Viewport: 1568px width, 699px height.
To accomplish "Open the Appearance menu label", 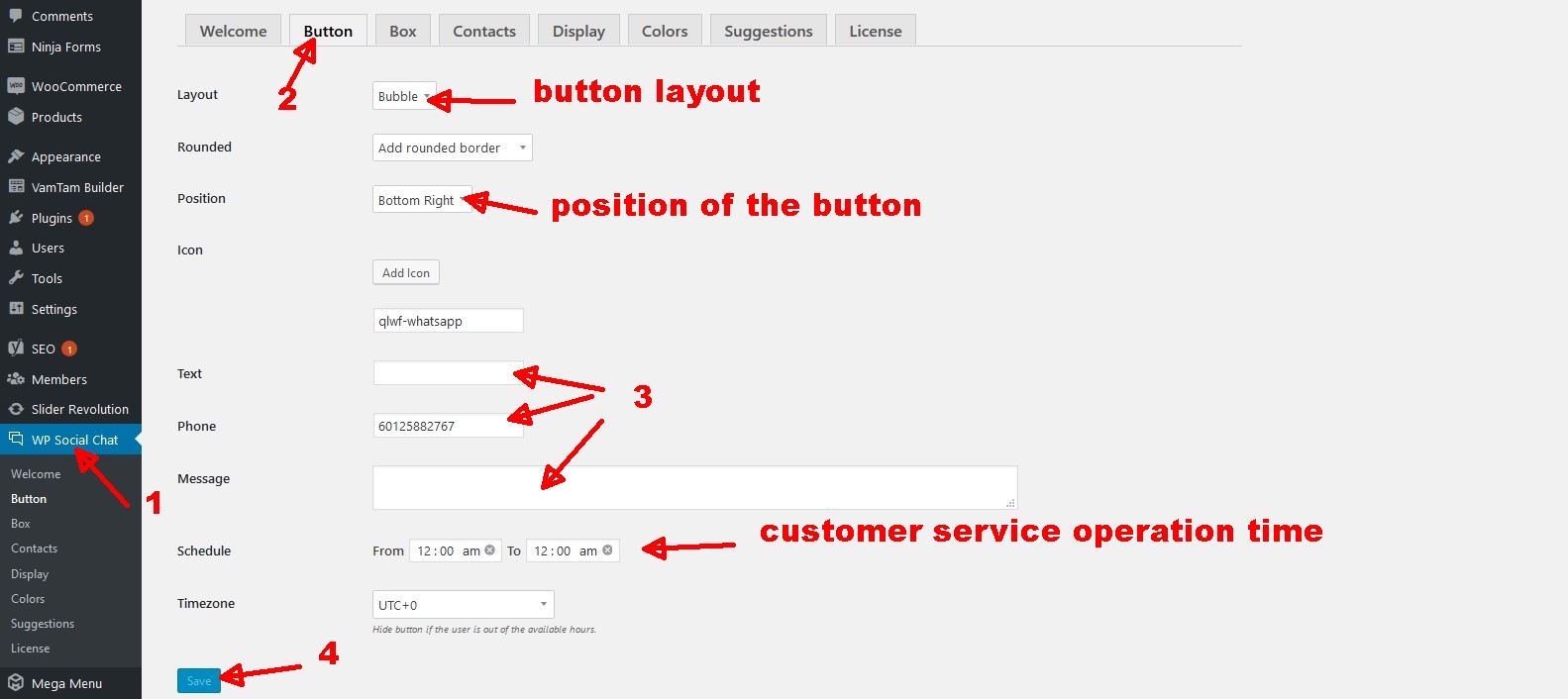I will pos(66,157).
